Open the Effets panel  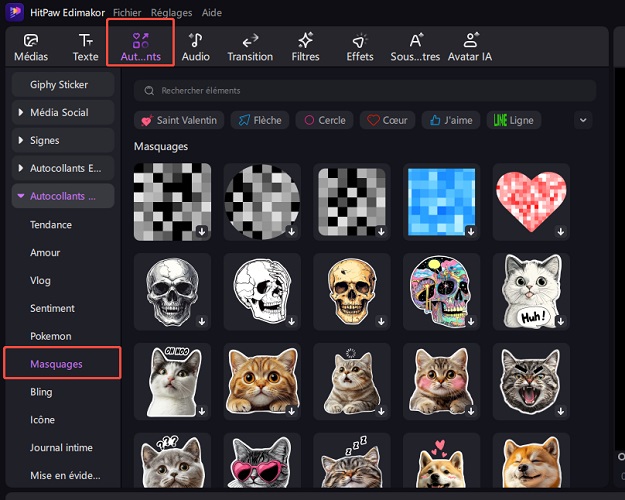pos(360,47)
